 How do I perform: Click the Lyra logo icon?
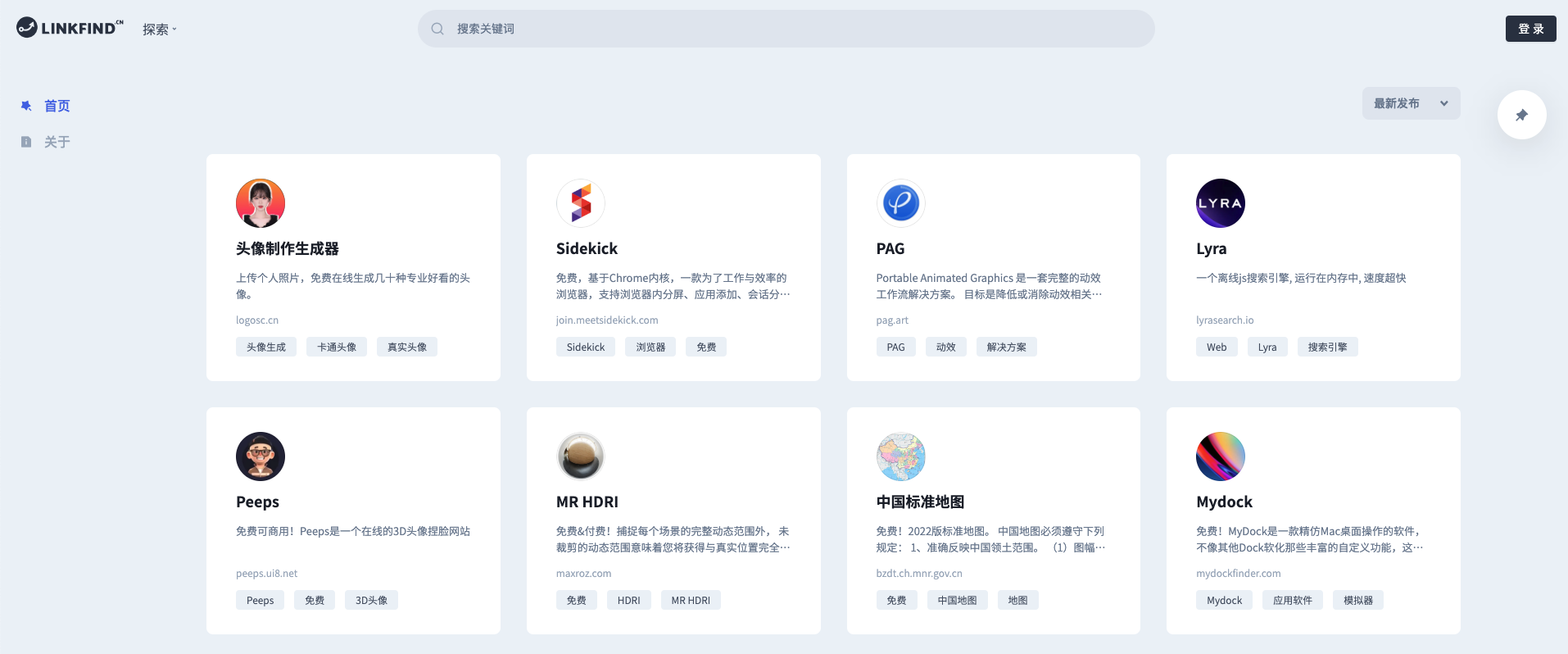tap(1221, 203)
